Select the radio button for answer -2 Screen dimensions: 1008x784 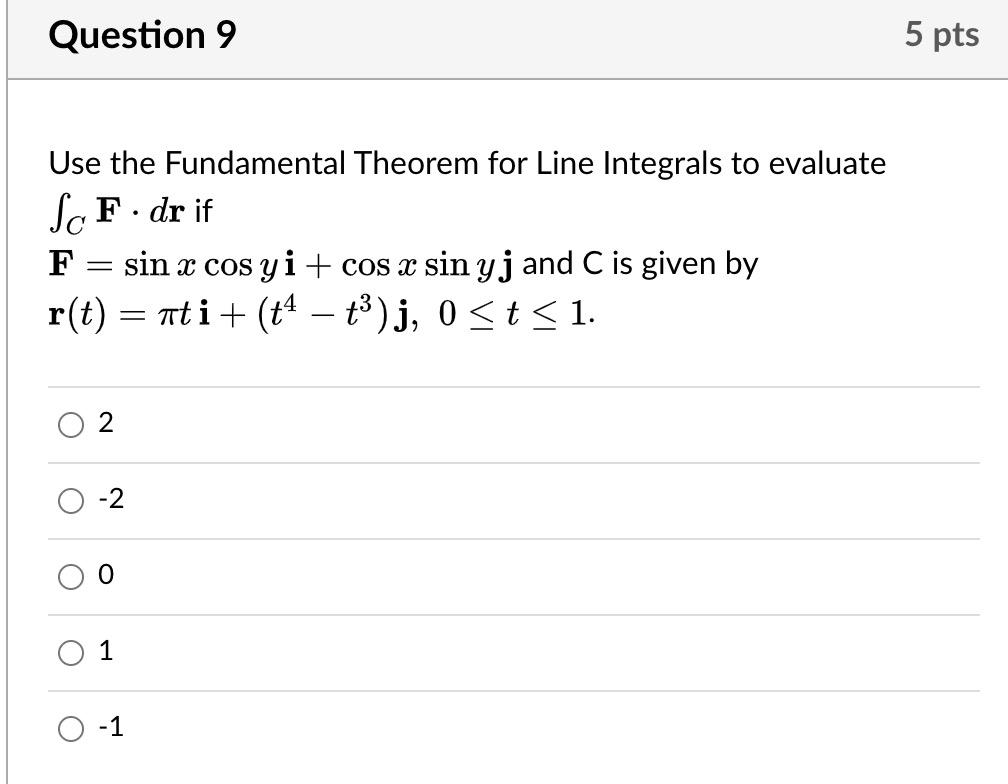(69, 501)
